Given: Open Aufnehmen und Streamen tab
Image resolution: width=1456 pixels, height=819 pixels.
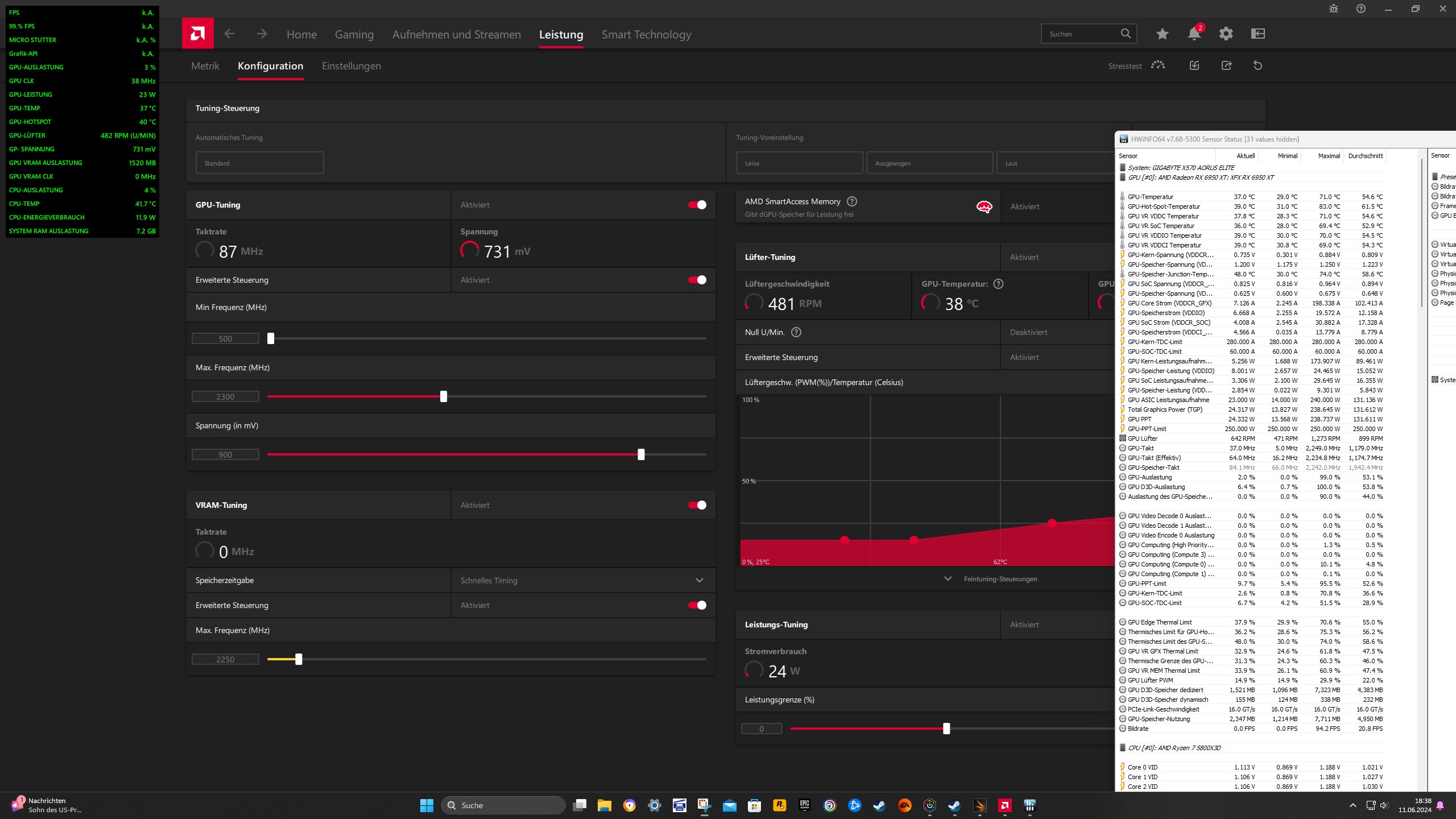Looking at the screenshot, I should tap(457, 34).
